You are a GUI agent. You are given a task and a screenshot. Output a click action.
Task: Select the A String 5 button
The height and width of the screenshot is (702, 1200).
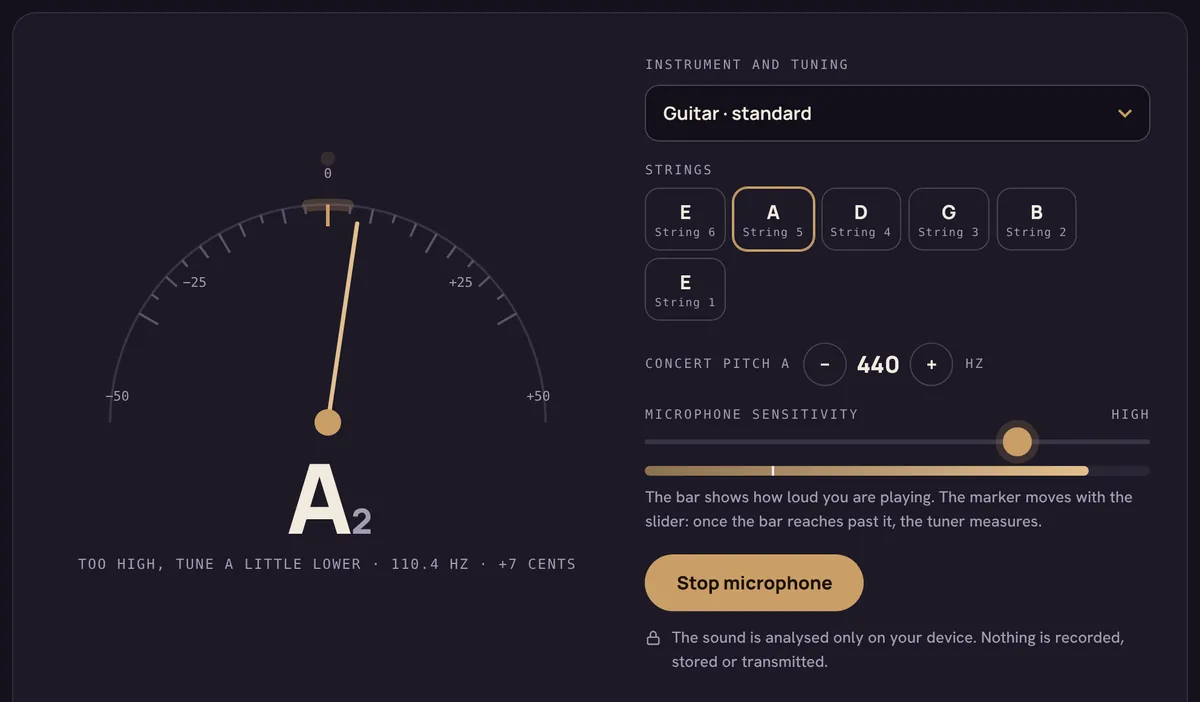coord(773,220)
